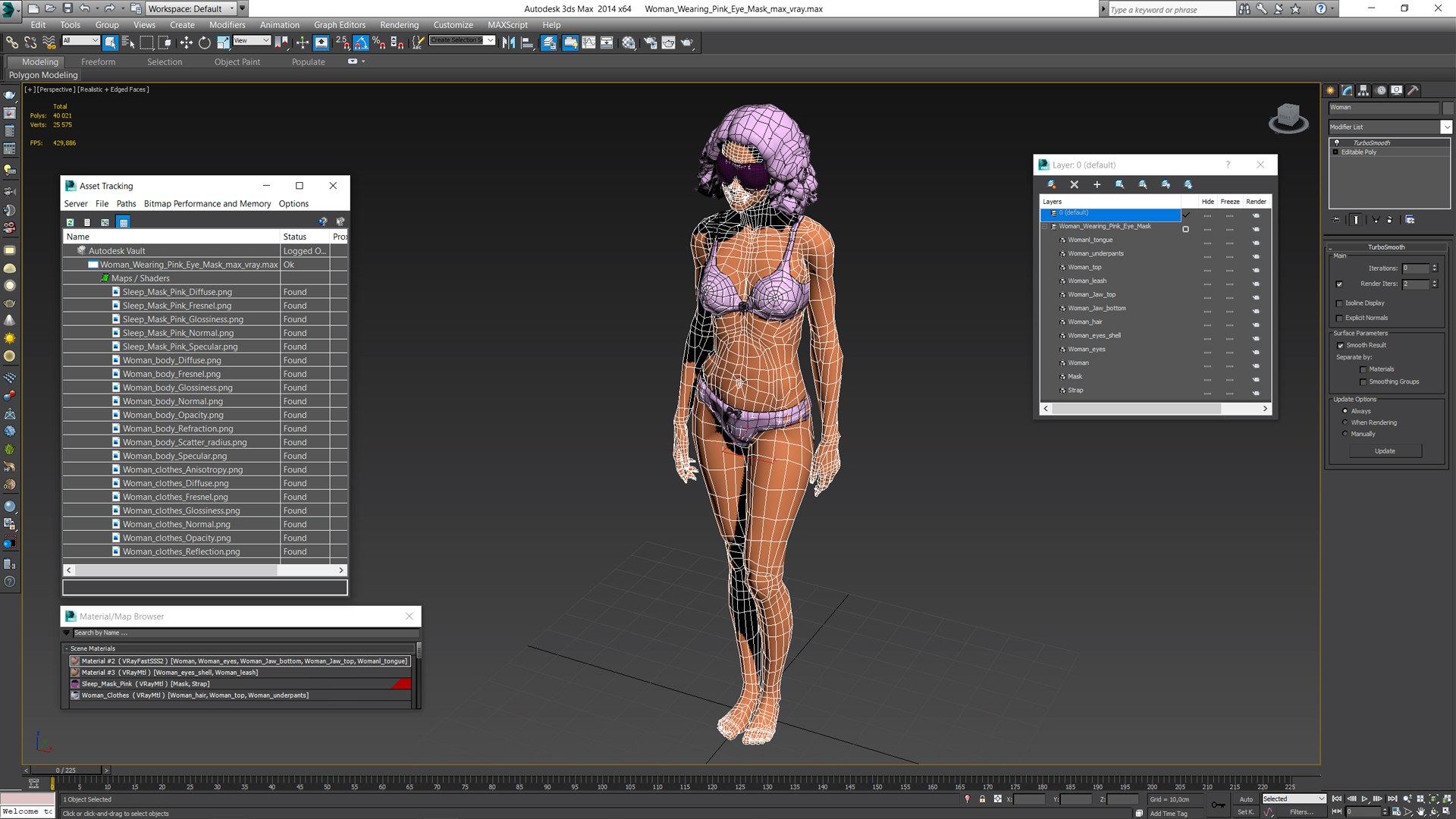Open the Rendering menu
The height and width of the screenshot is (819, 1456).
click(x=399, y=25)
